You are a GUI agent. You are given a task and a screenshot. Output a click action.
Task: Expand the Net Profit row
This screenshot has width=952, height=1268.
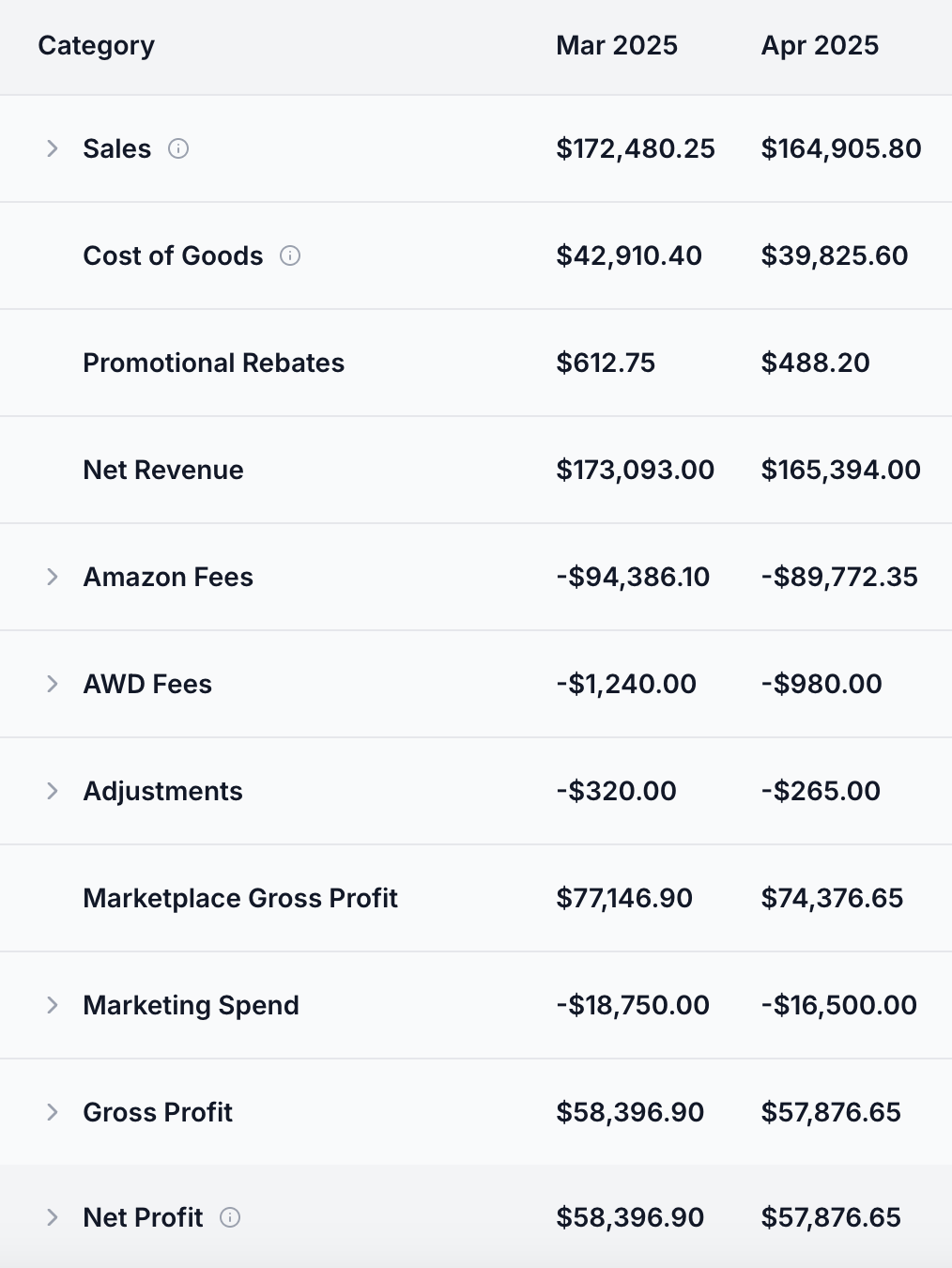click(x=52, y=1217)
